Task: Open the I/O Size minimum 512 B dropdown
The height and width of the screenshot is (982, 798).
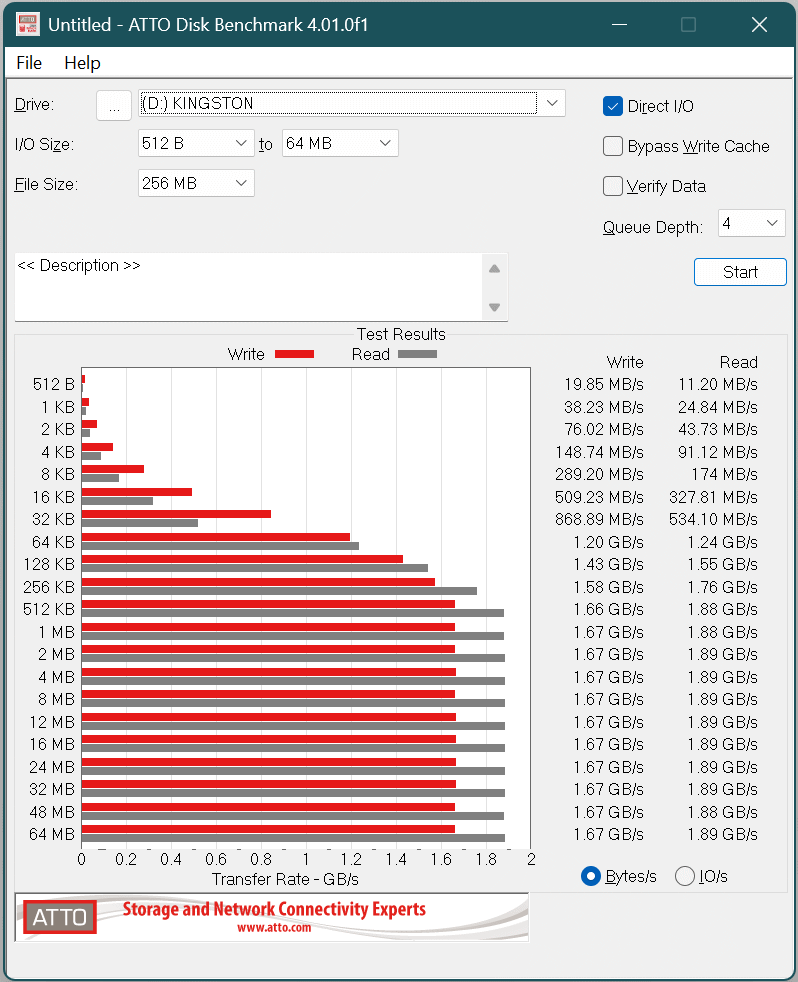Action: [196, 143]
